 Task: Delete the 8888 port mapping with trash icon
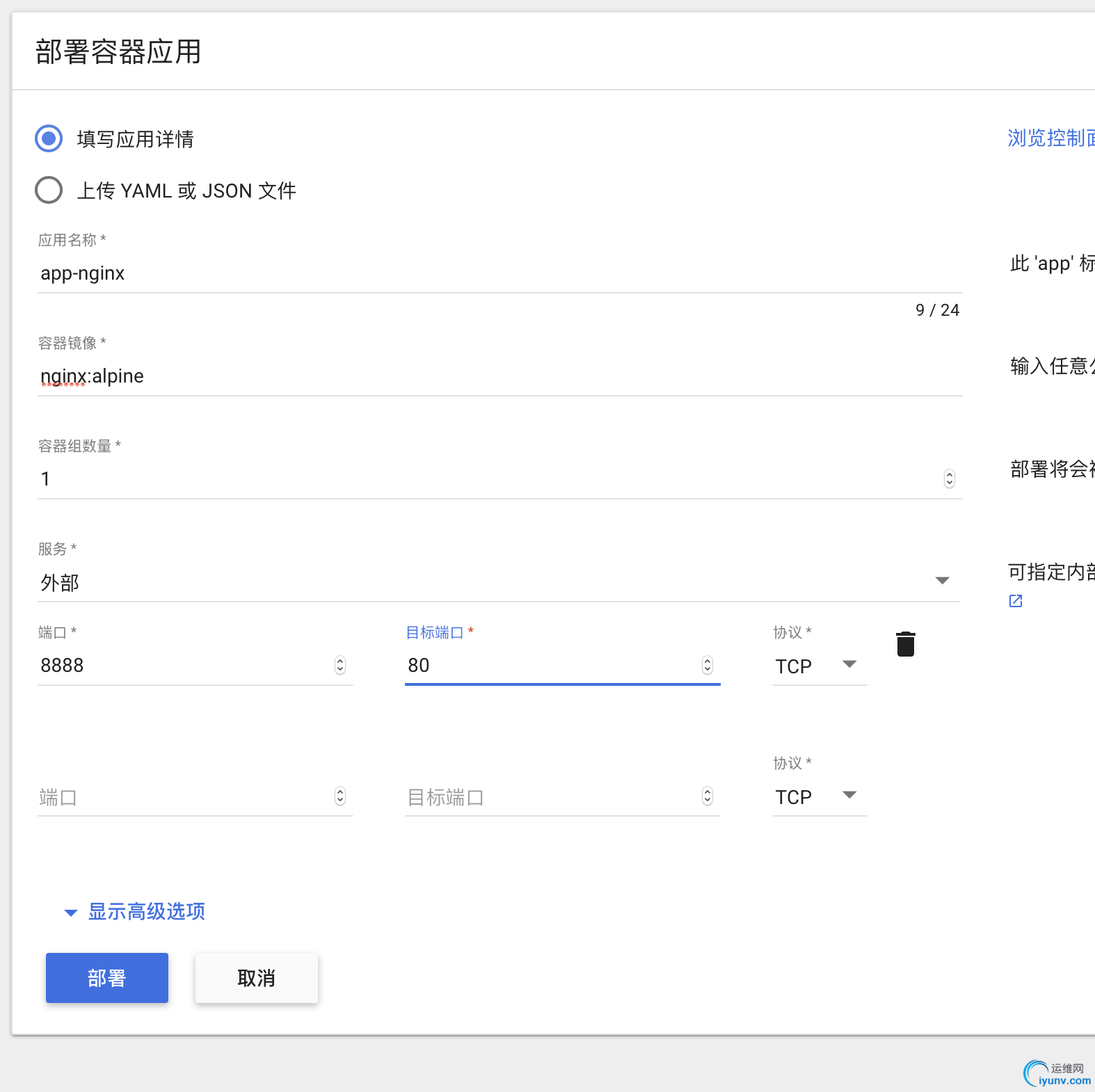pyautogui.click(x=906, y=643)
